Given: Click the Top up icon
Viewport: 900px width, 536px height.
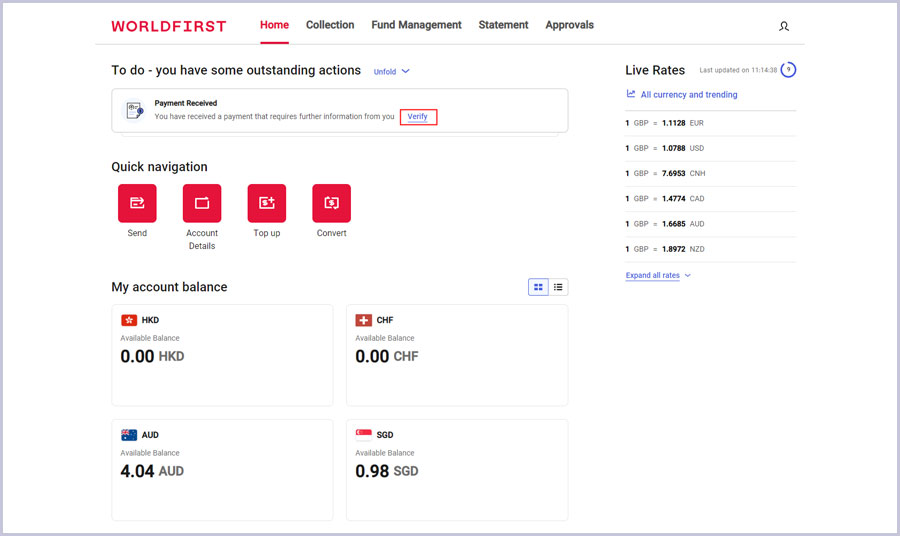Looking at the screenshot, I should 267,203.
